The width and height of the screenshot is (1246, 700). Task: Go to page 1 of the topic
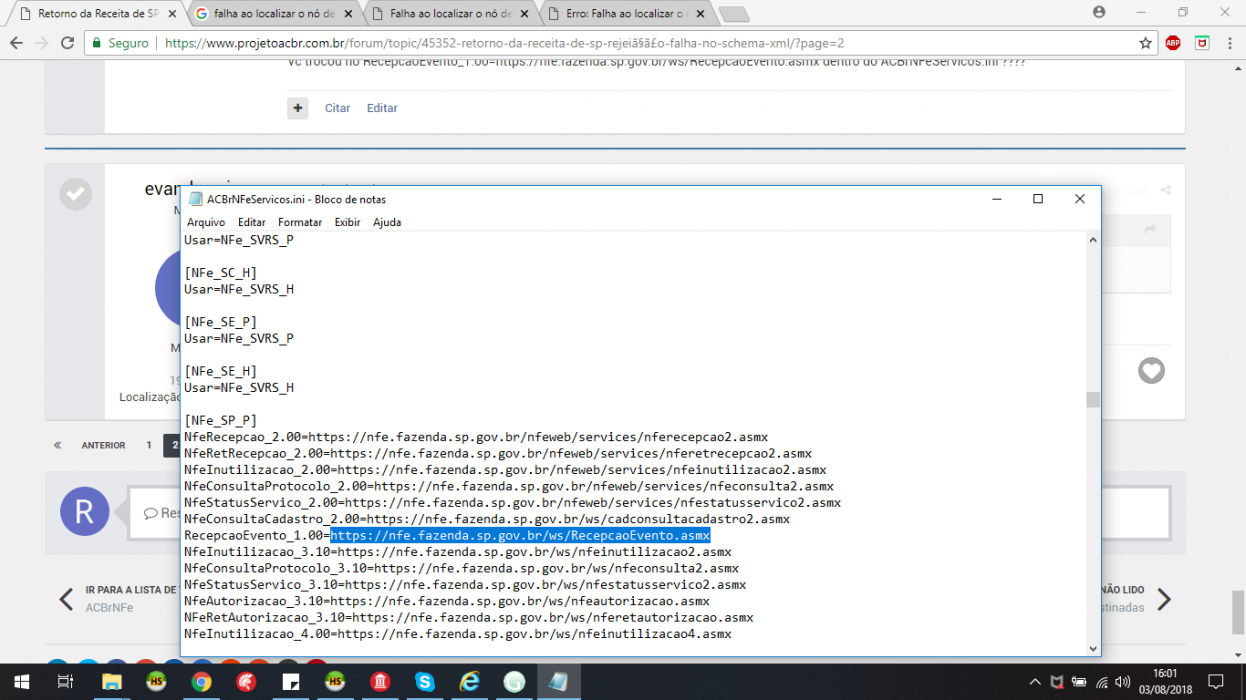click(x=149, y=445)
